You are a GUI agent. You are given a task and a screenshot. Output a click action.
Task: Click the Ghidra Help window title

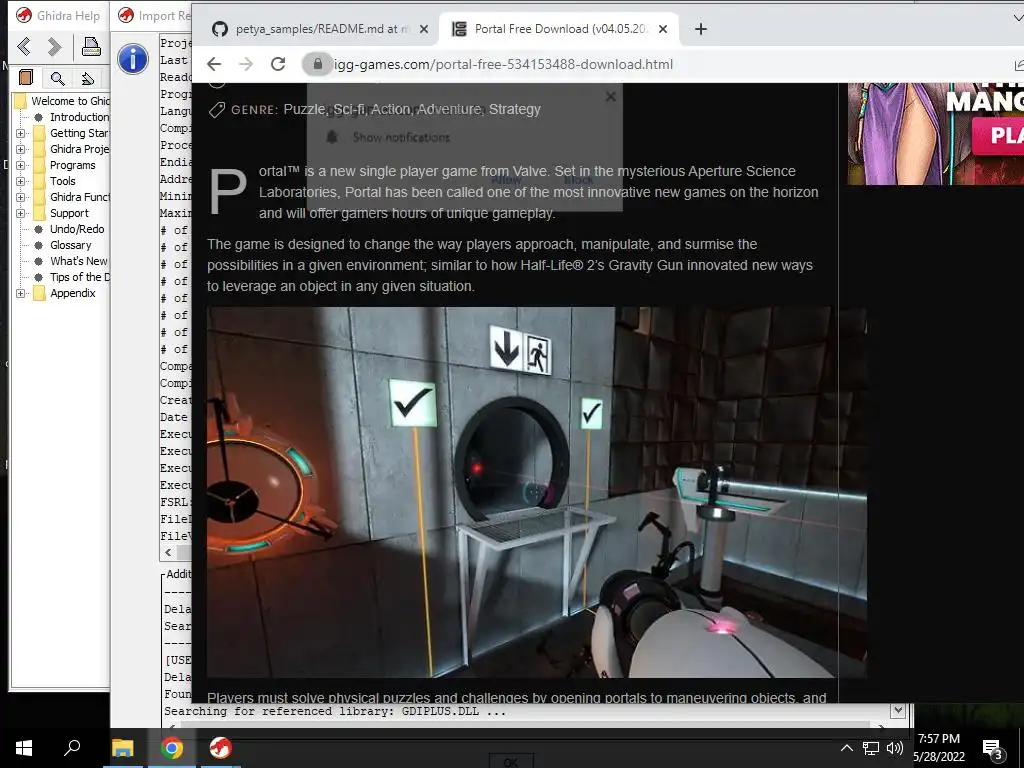click(68, 16)
